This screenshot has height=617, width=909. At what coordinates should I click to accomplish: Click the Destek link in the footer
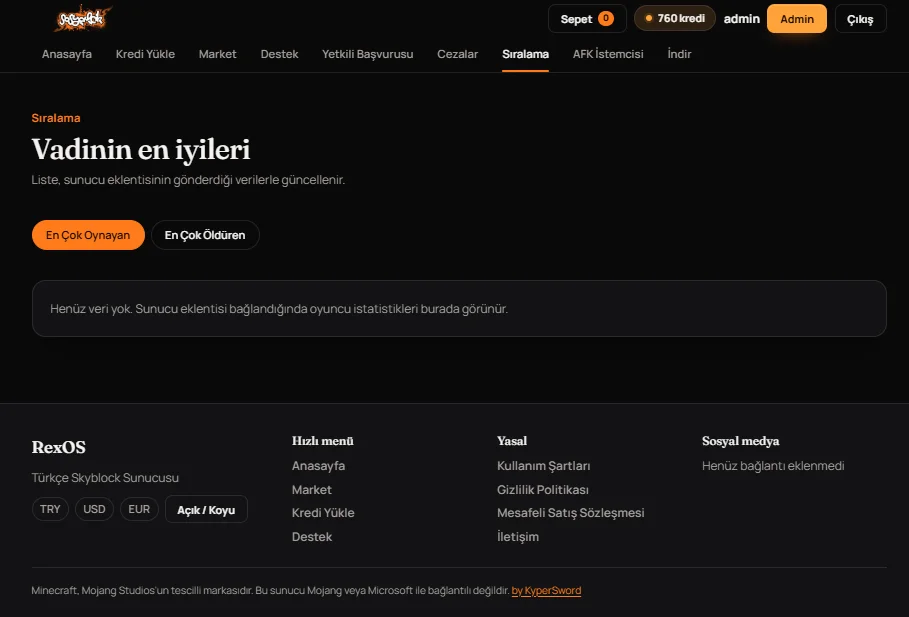pos(312,536)
